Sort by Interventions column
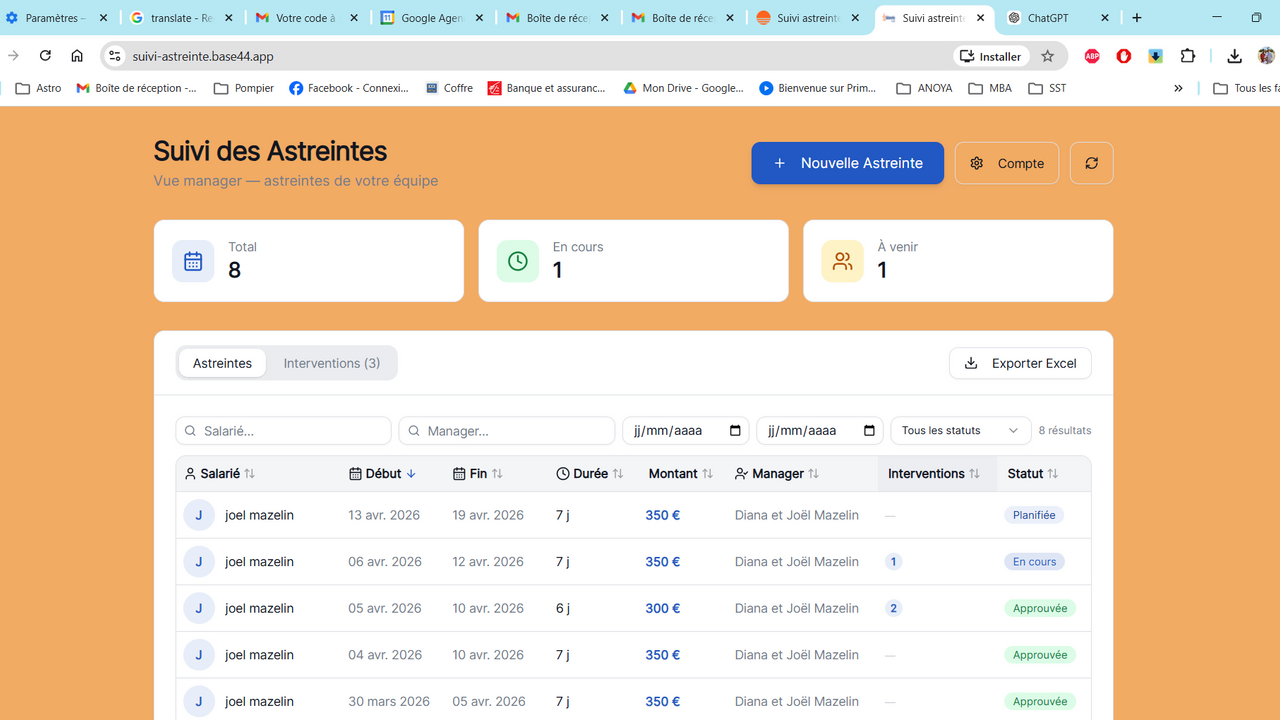The width and height of the screenshot is (1280, 720). pos(934,474)
